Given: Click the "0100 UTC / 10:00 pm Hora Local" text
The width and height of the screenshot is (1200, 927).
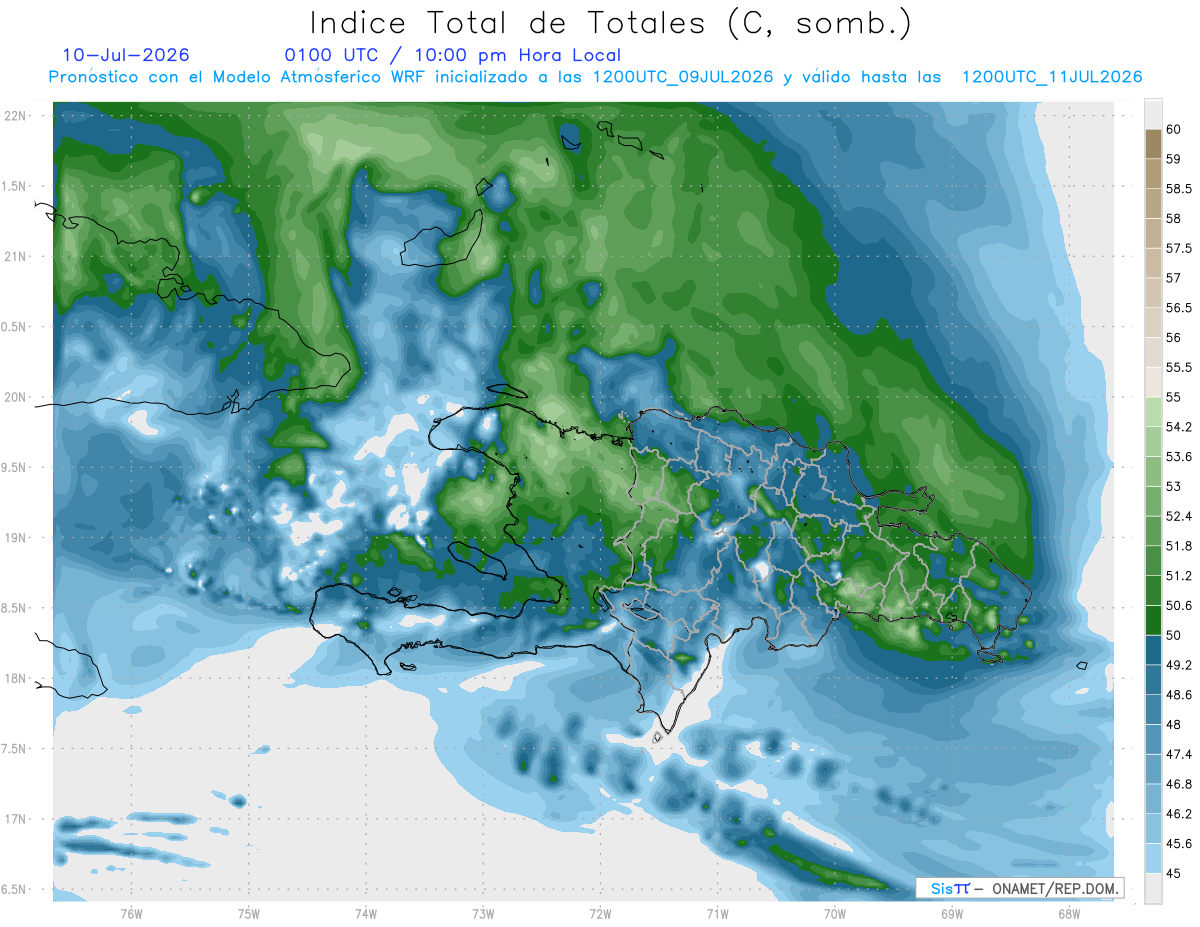Looking at the screenshot, I should pos(453,56).
